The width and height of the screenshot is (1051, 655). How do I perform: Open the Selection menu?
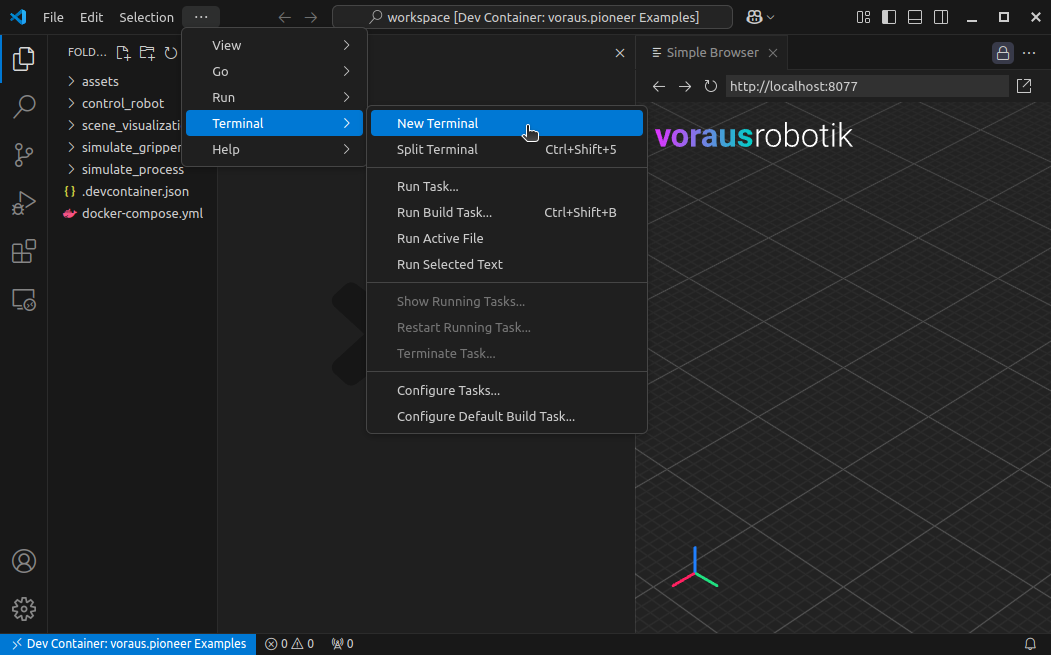click(x=146, y=17)
